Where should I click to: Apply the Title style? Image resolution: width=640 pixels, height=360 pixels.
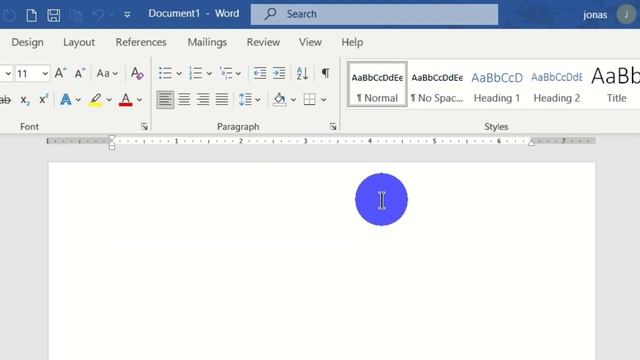616,84
